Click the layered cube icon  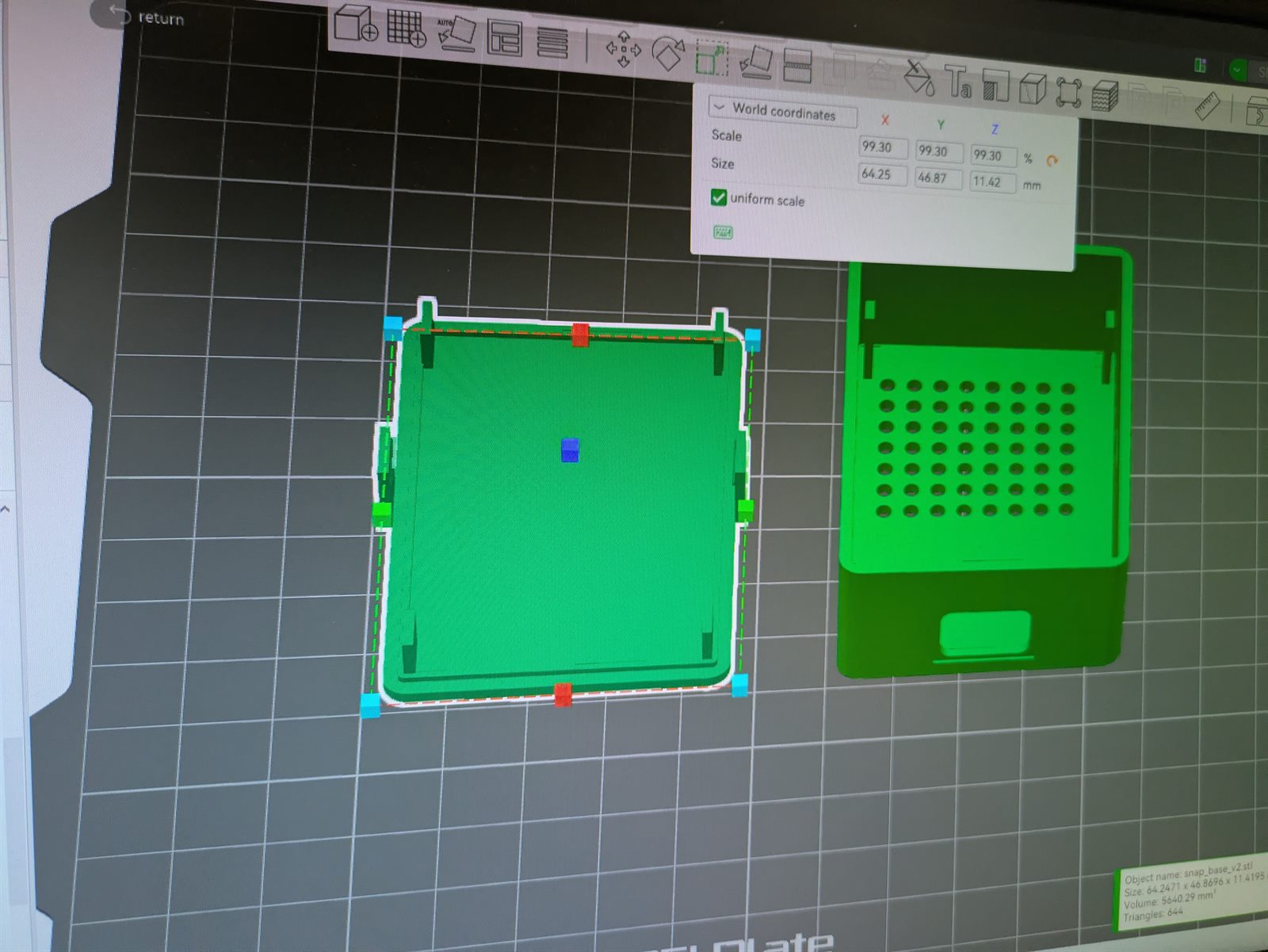[1105, 96]
